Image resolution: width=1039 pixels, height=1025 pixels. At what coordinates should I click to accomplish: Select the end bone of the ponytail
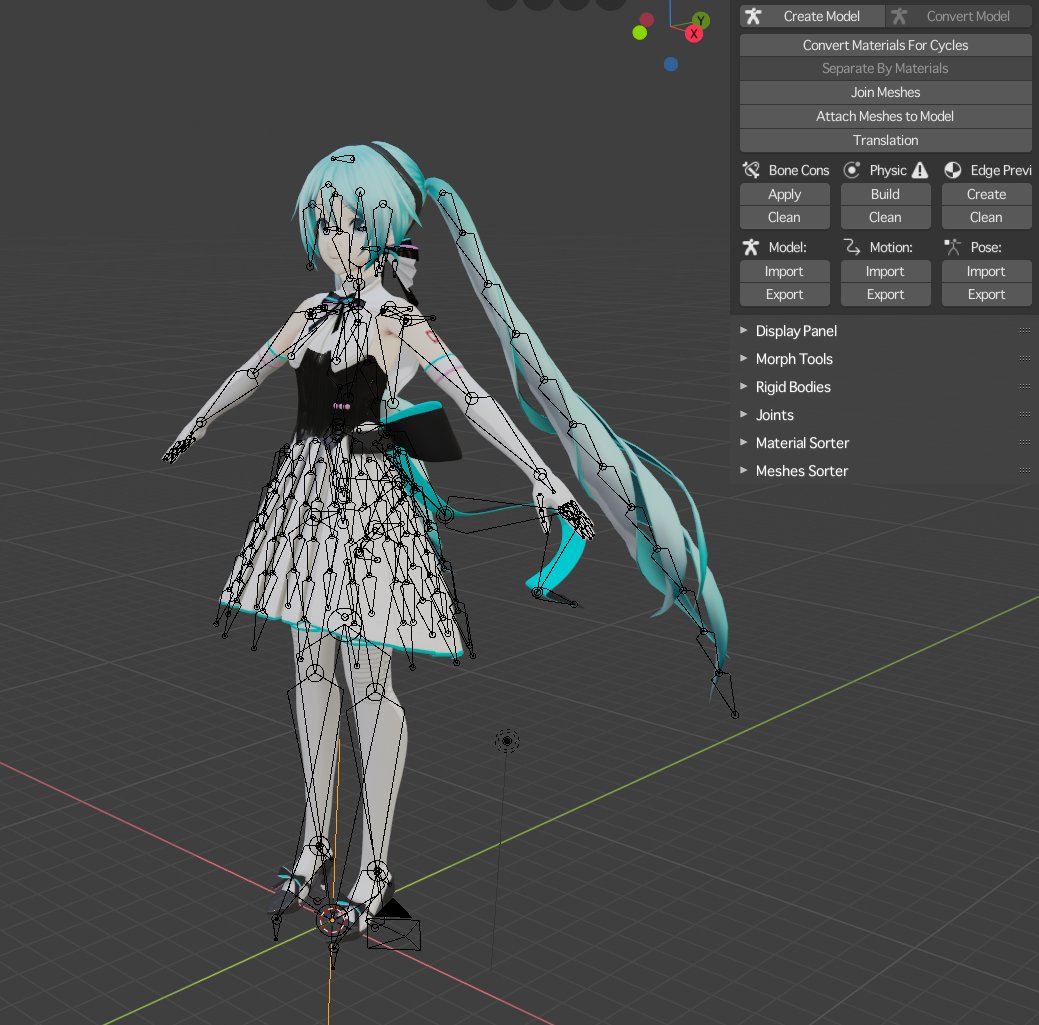[x=726, y=694]
